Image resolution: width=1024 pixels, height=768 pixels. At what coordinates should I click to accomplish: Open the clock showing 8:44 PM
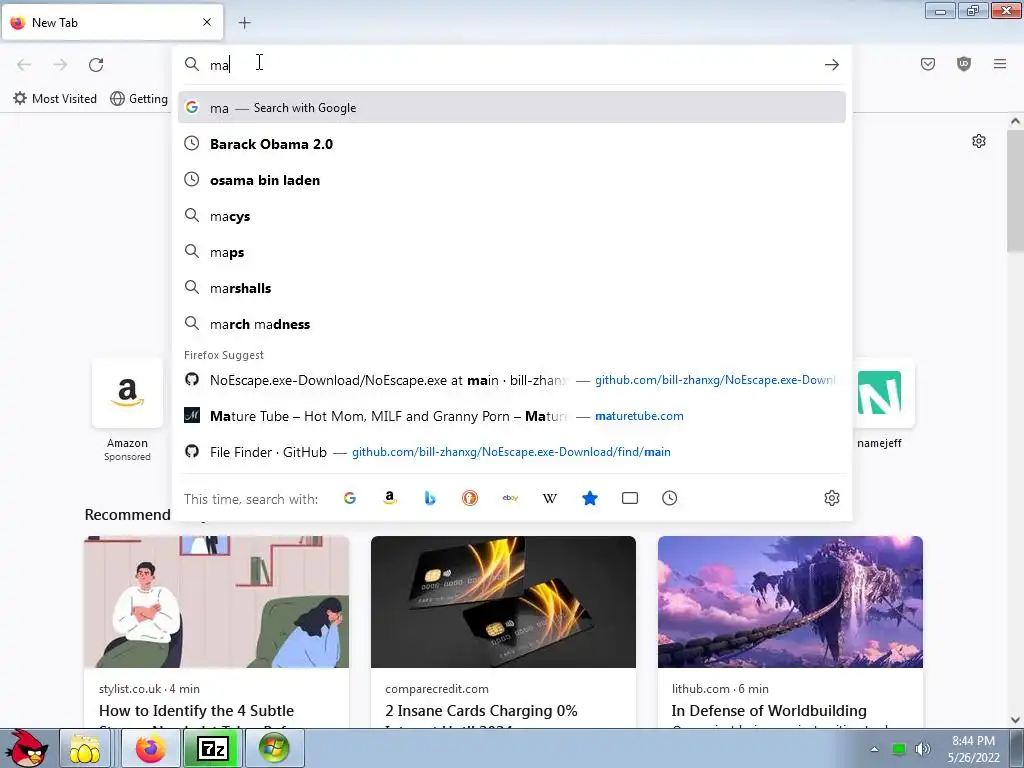click(973, 749)
